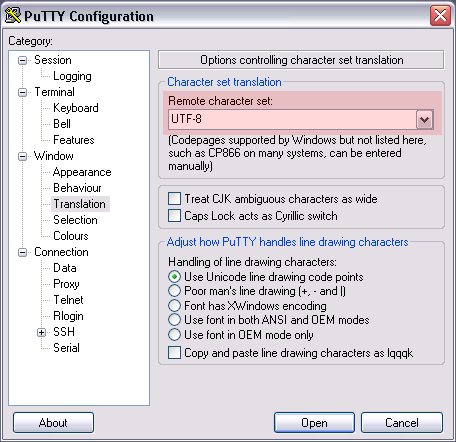Image resolution: width=456 pixels, height=442 pixels.
Task: Click the PuTTY icon in the title bar
Action: [x=13, y=15]
